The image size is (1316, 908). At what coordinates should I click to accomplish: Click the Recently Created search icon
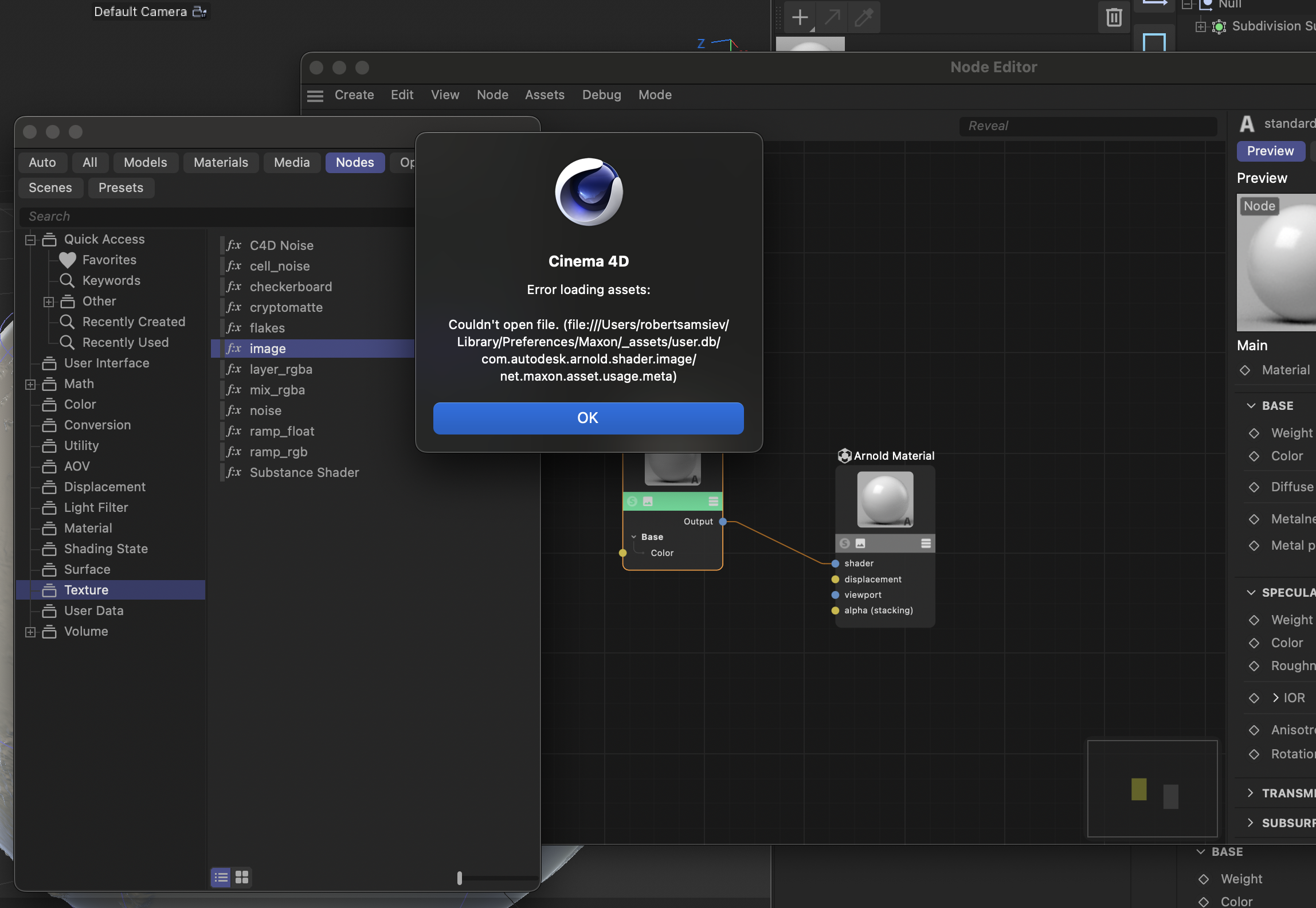(x=68, y=322)
